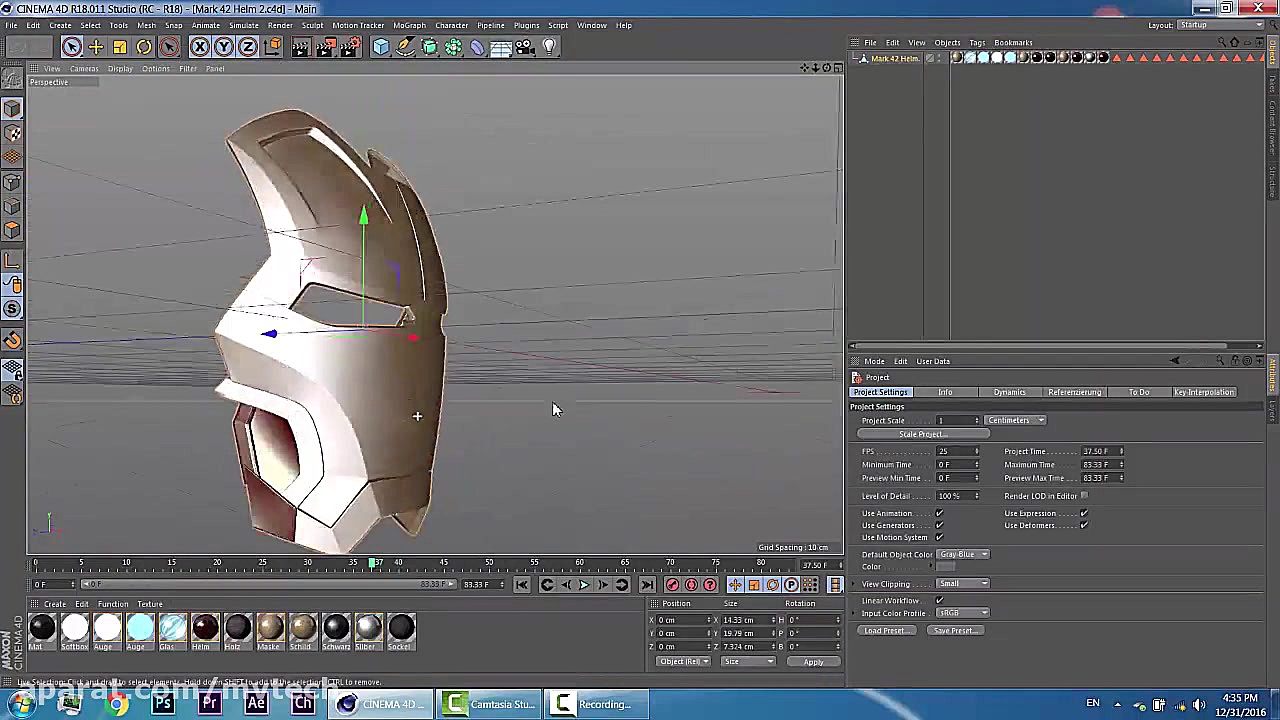Click the light bulb icon in the toolbar
This screenshot has height=720, width=1280.
(x=549, y=46)
